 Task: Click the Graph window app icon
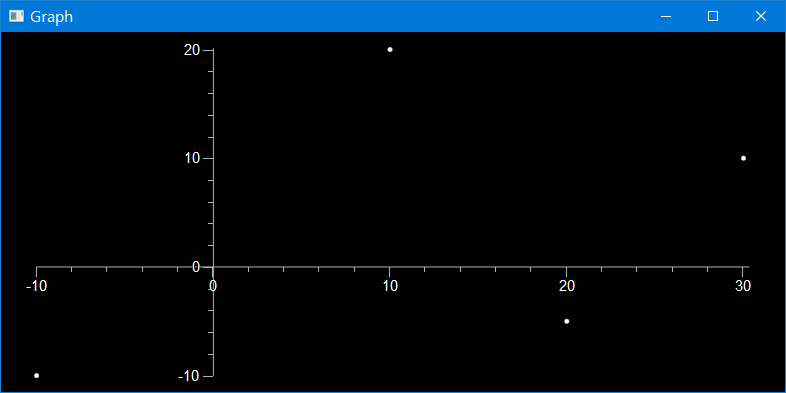17,16
